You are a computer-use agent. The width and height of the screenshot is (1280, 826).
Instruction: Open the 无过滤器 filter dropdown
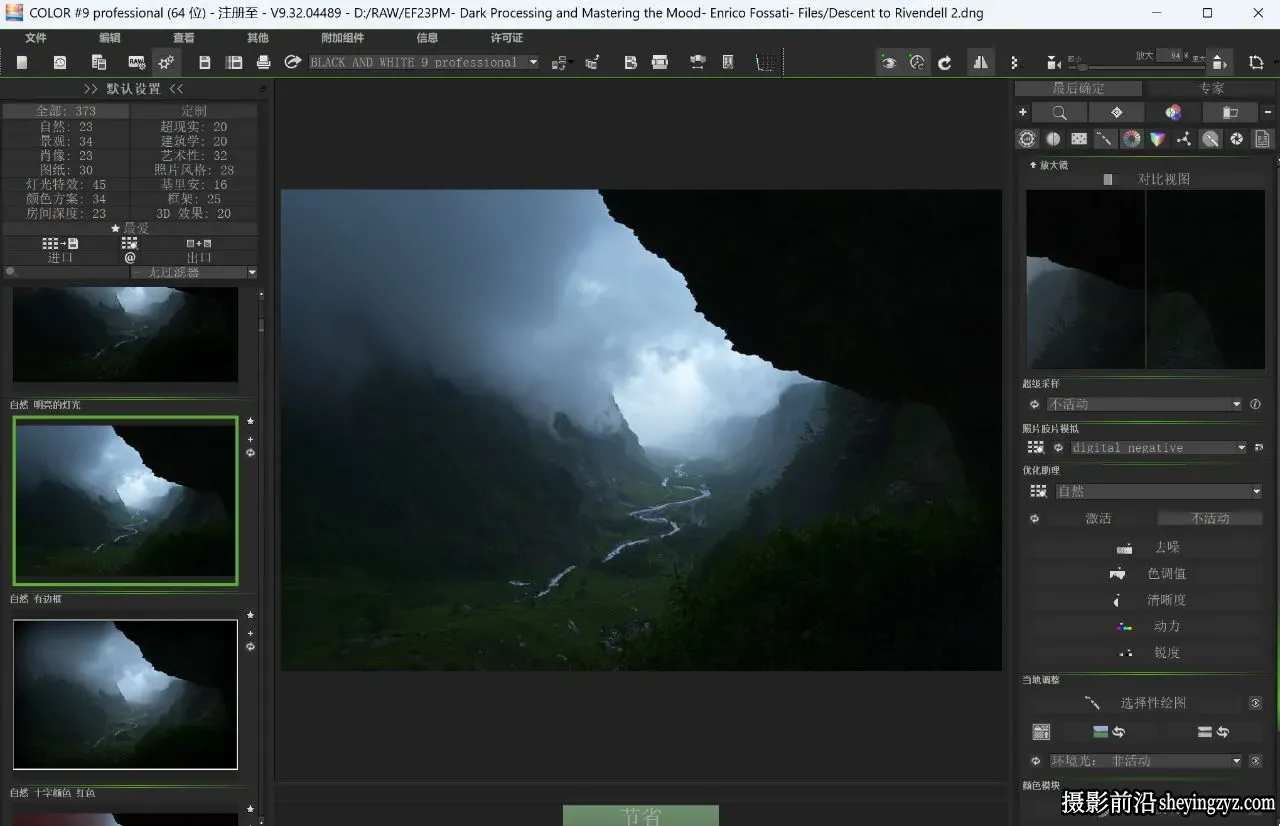coord(194,272)
